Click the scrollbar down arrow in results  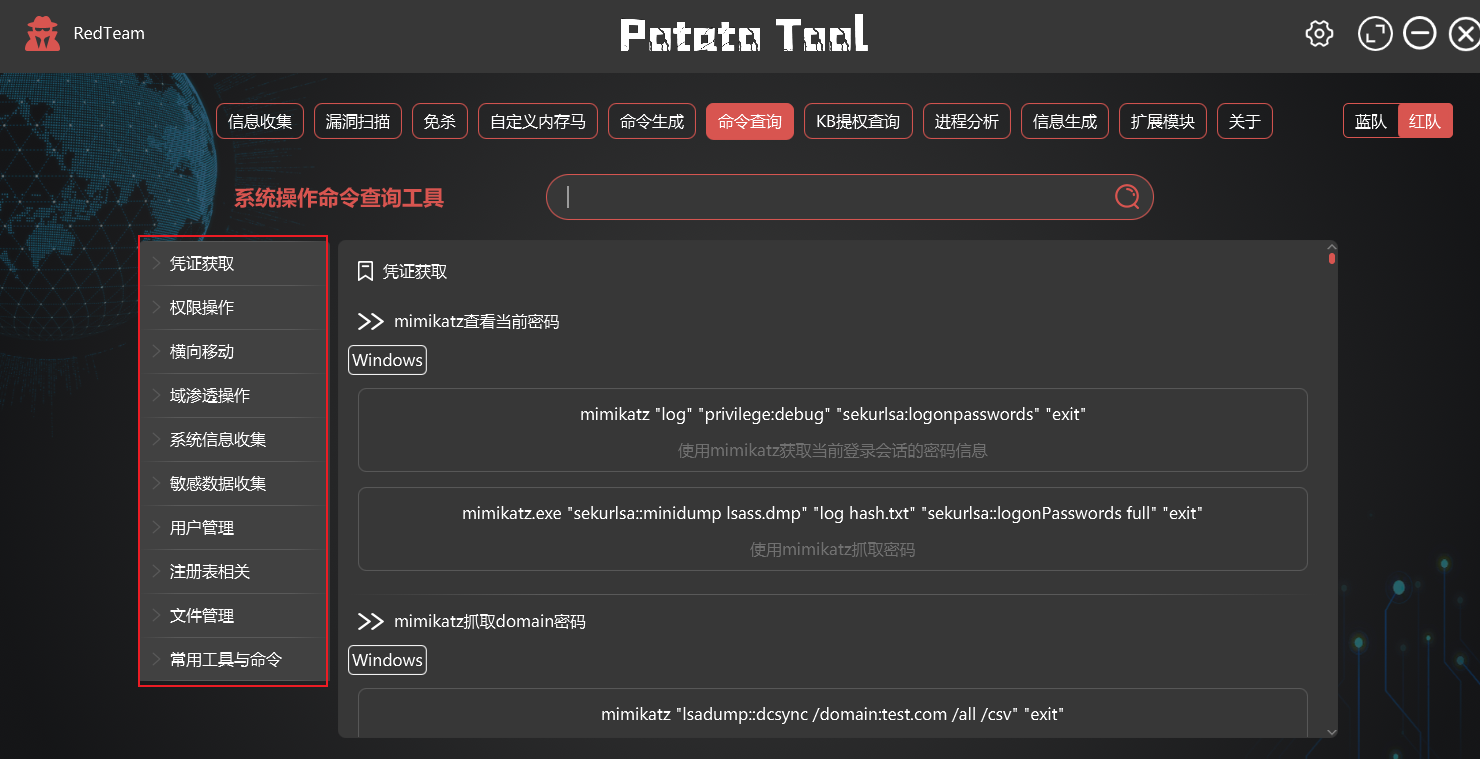pos(1331,732)
